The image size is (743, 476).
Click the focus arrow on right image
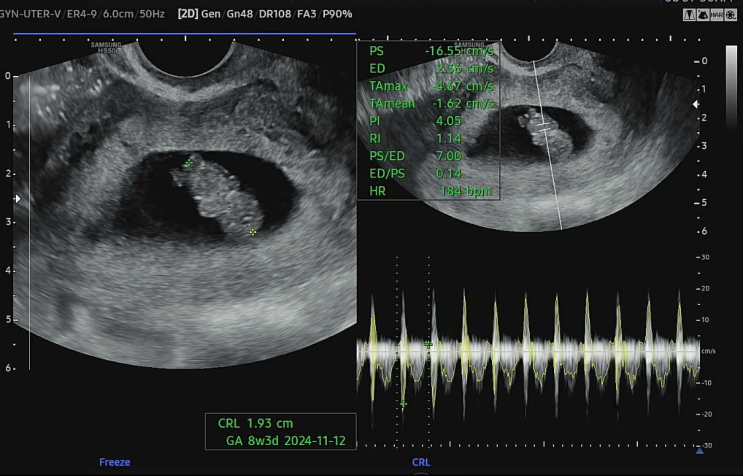pos(696,104)
